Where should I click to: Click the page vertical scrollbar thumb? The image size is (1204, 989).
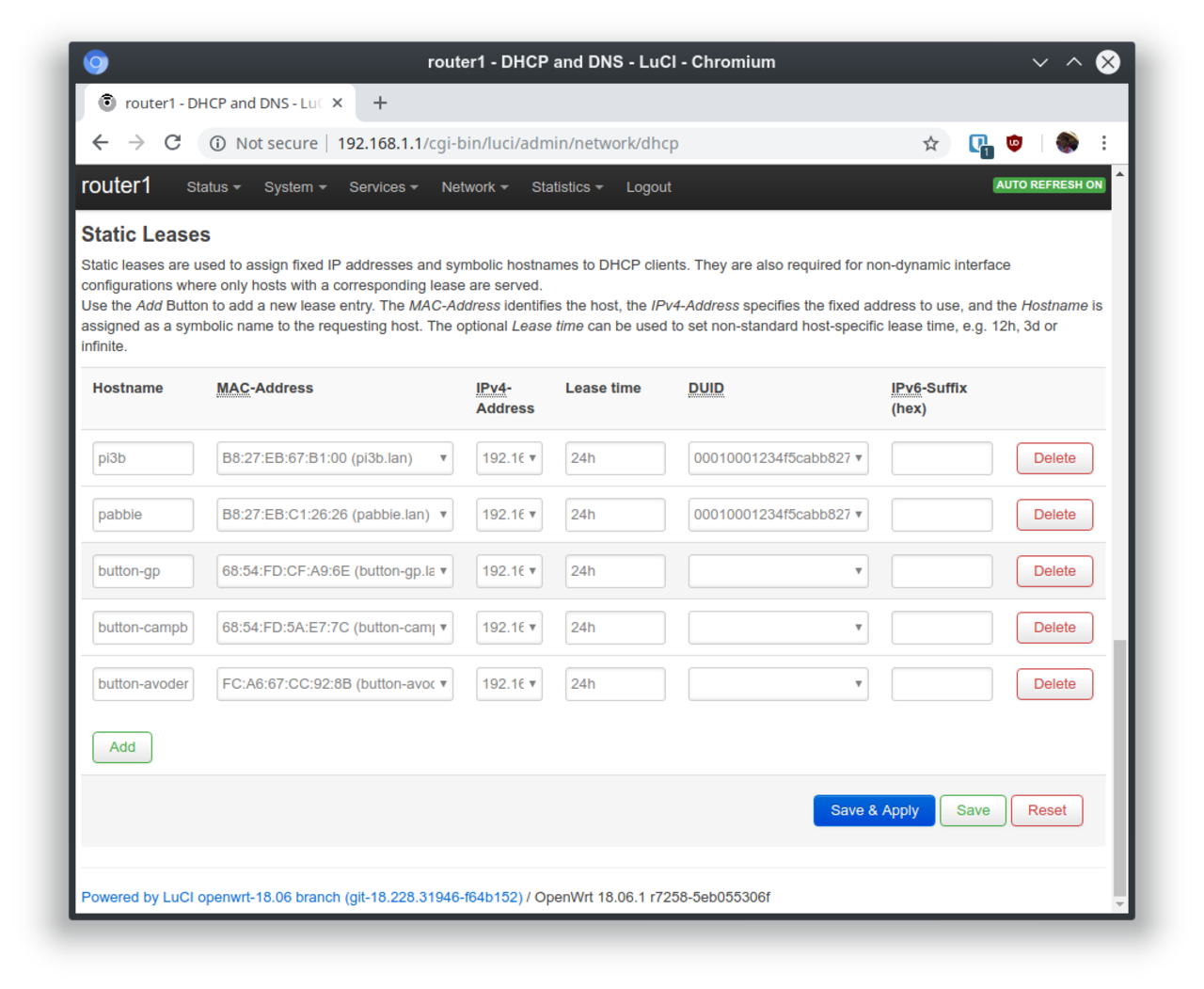point(1119,767)
